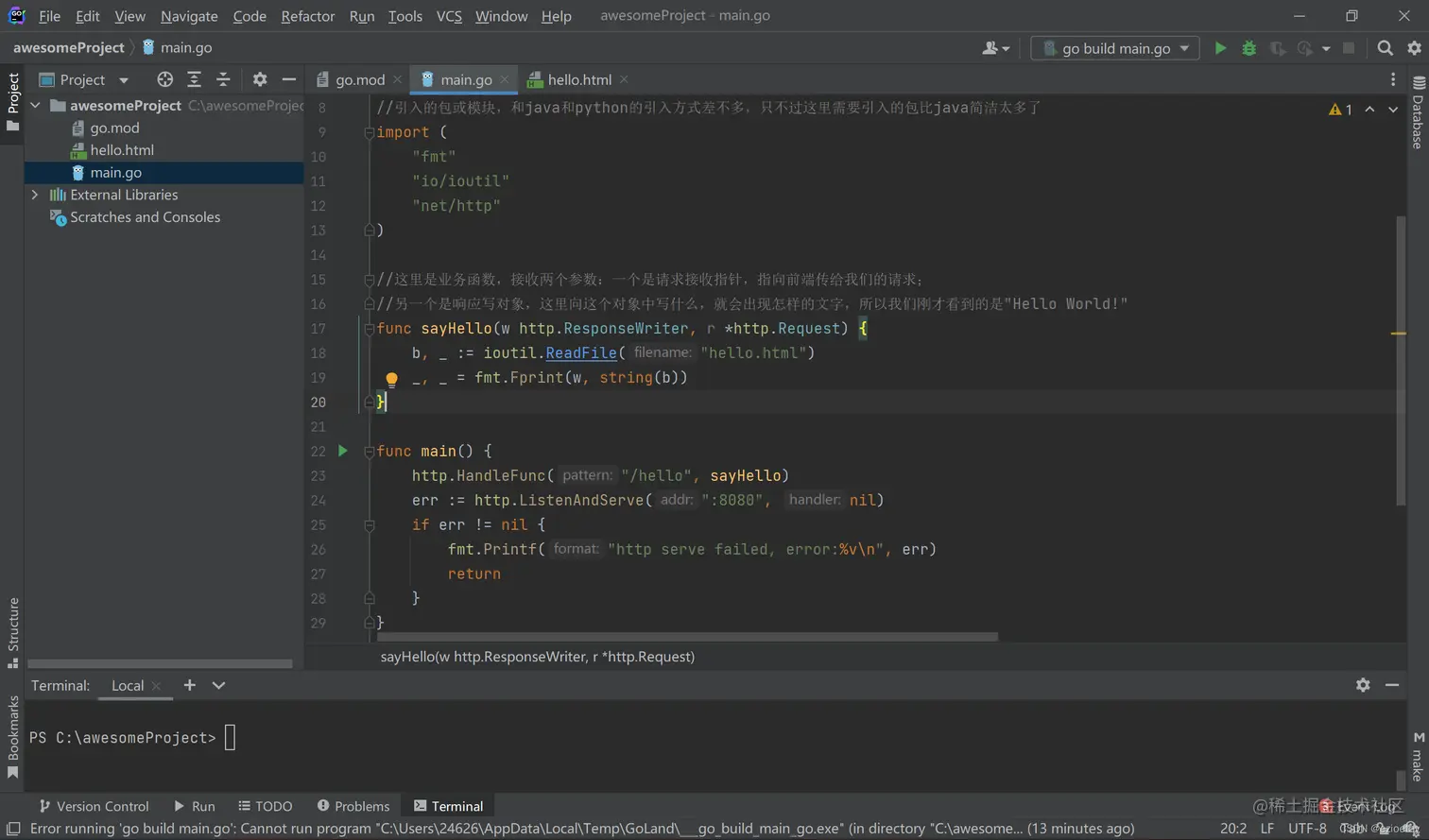Add a new terminal session

tap(189, 685)
